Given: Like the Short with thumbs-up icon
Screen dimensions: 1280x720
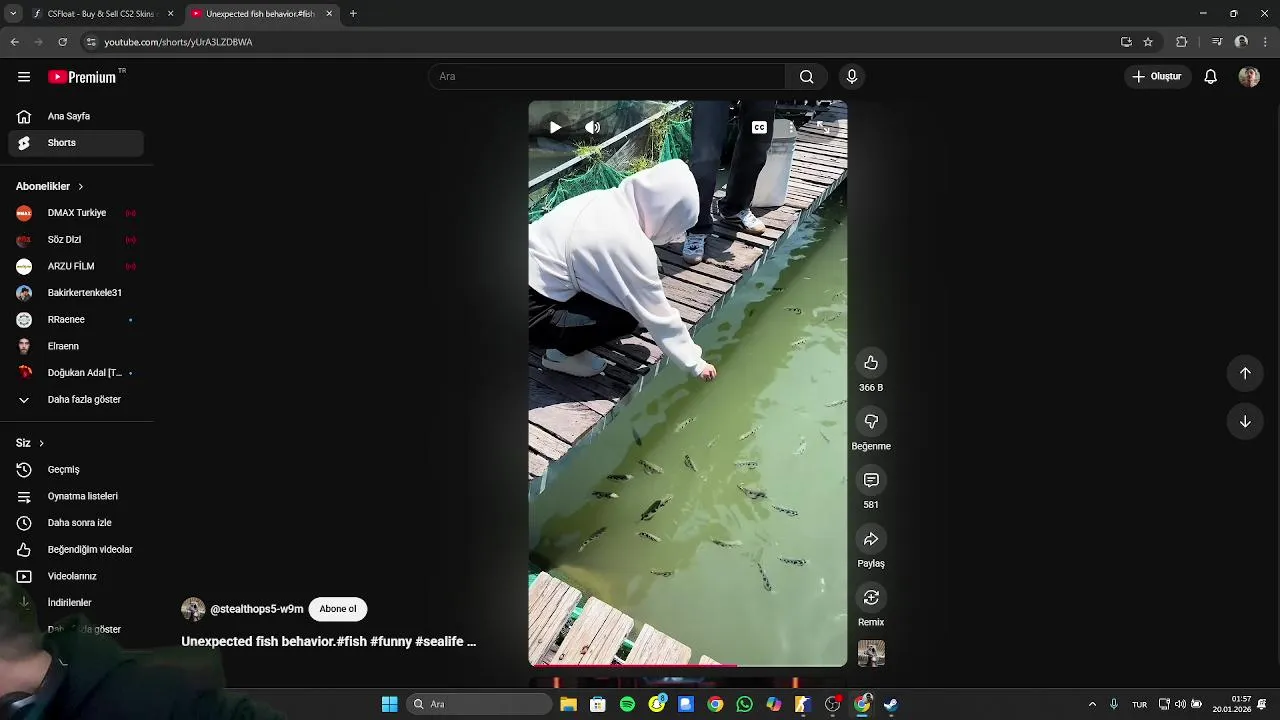Looking at the screenshot, I should tap(871, 363).
